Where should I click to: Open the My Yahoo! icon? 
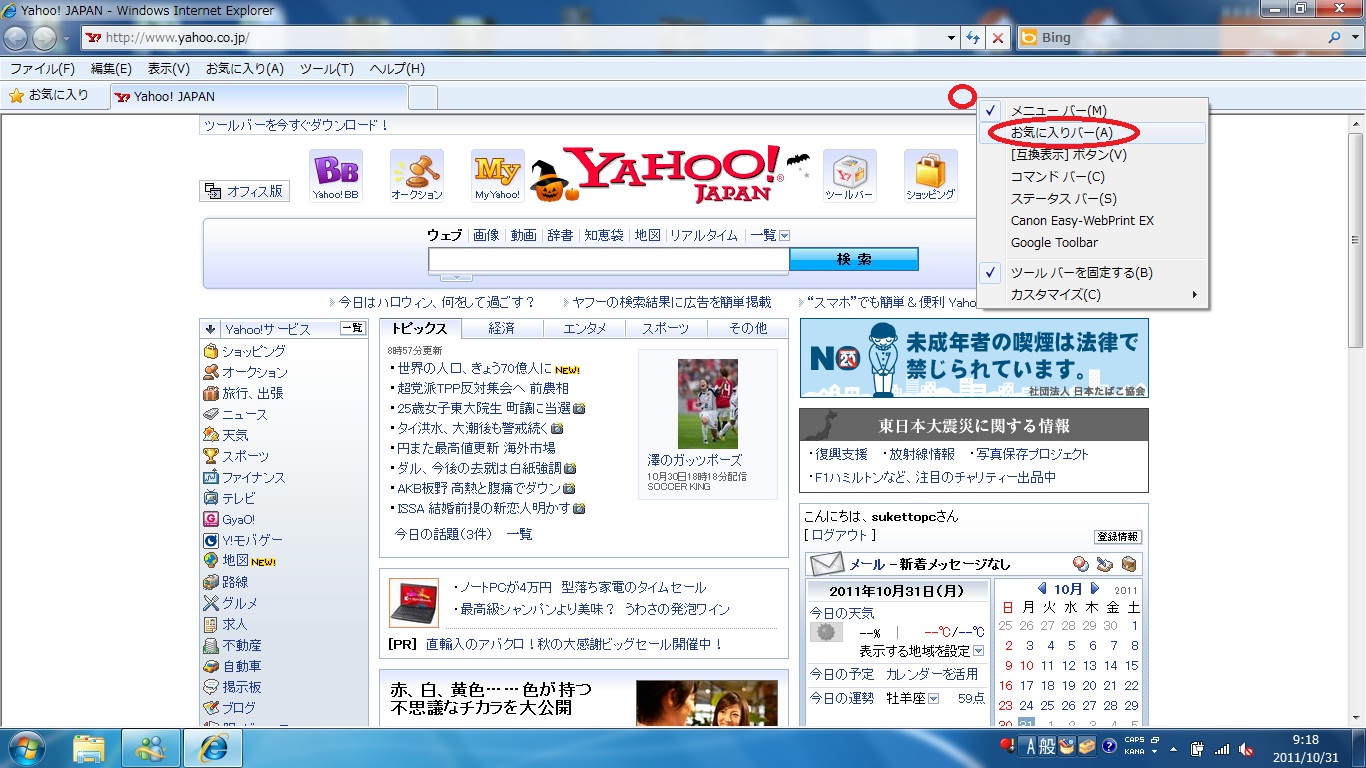[x=498, y=175]
